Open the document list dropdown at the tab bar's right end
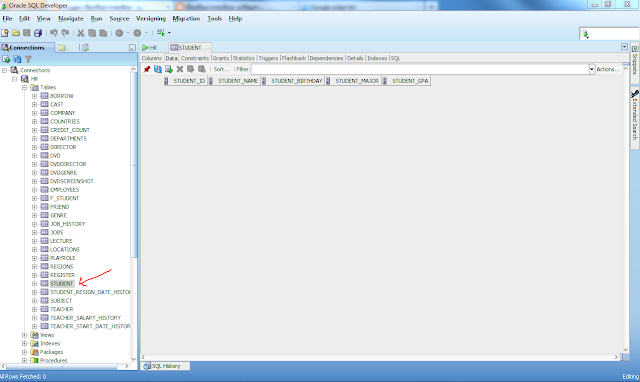Image resolution: width=640 pixels, height=382 pixels. click(624, 47)
